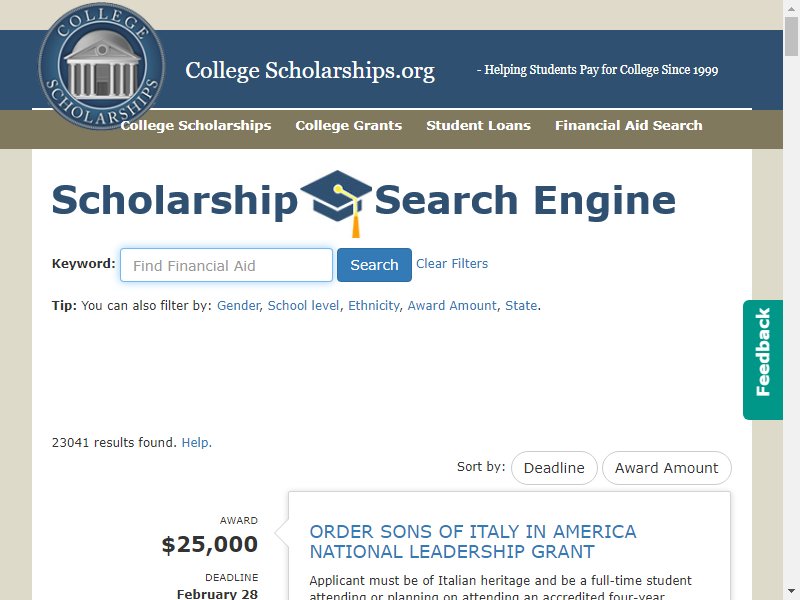The height and width of the screenshot is (600, 800).
Task: Click the blue Search button
Action: (374, 265)
